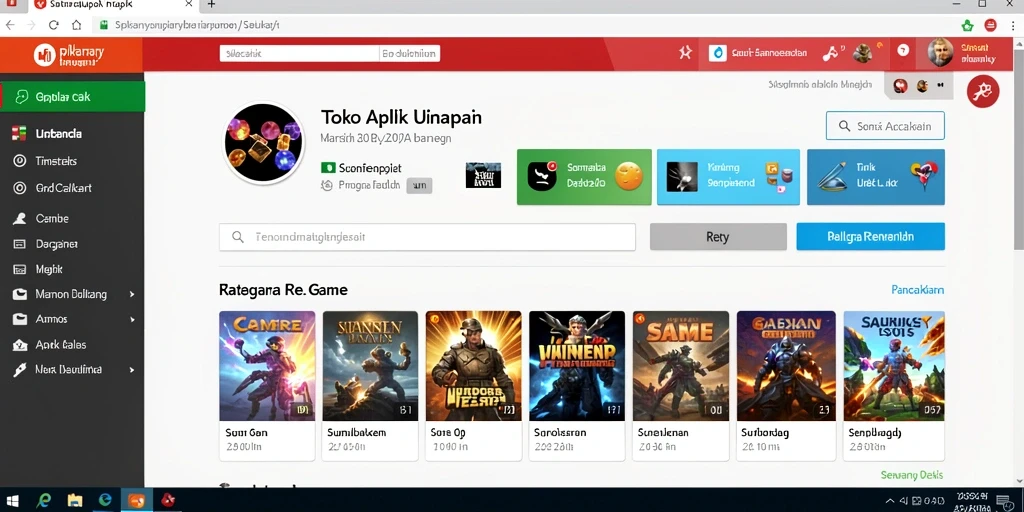
Task: Click the page vertical scrollbar
Action: pos(1019,150)
